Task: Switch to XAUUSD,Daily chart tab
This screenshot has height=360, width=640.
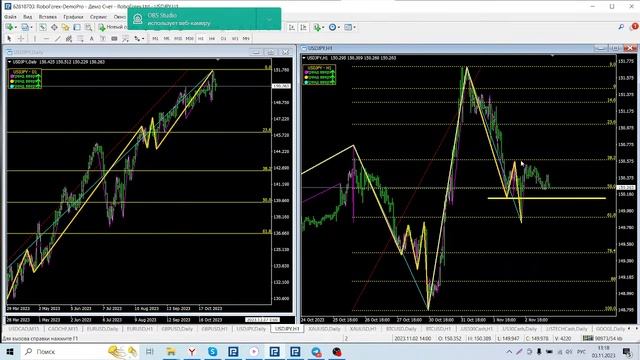Action: pos(324,329)
